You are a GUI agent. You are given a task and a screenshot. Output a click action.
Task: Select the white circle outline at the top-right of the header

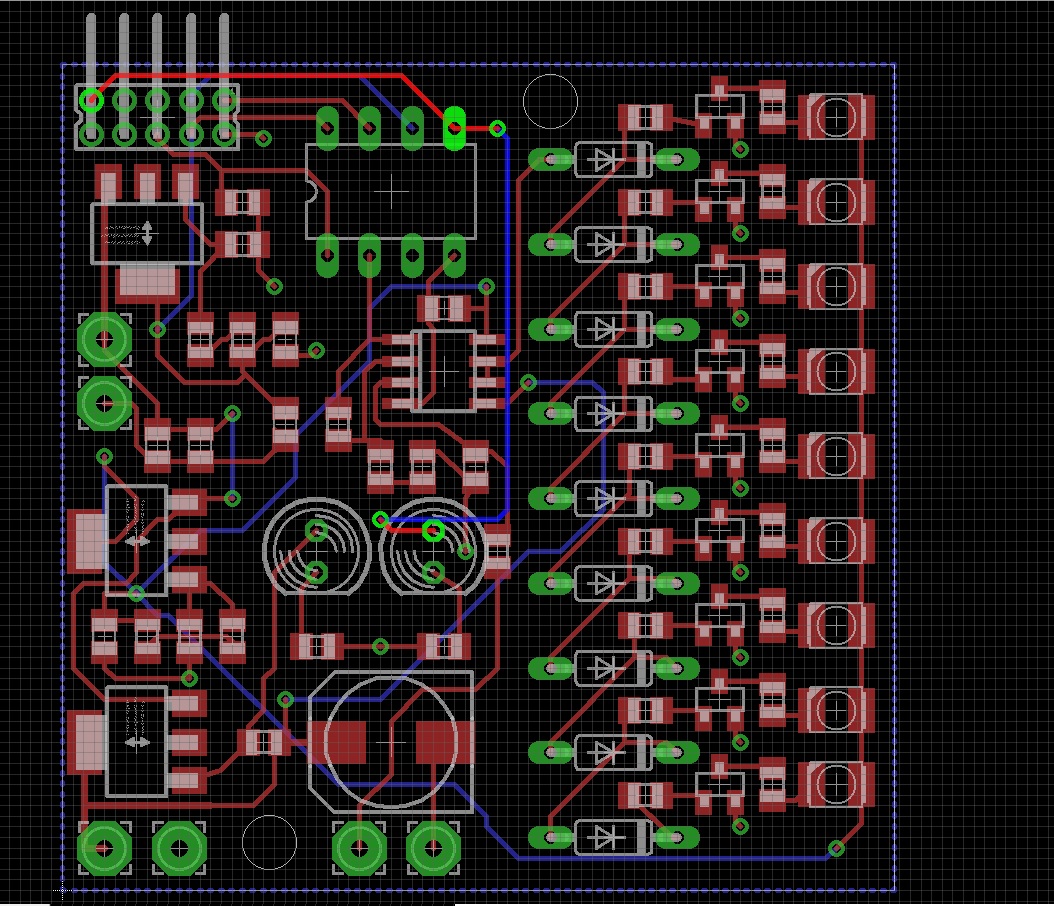tap(550, 99)
